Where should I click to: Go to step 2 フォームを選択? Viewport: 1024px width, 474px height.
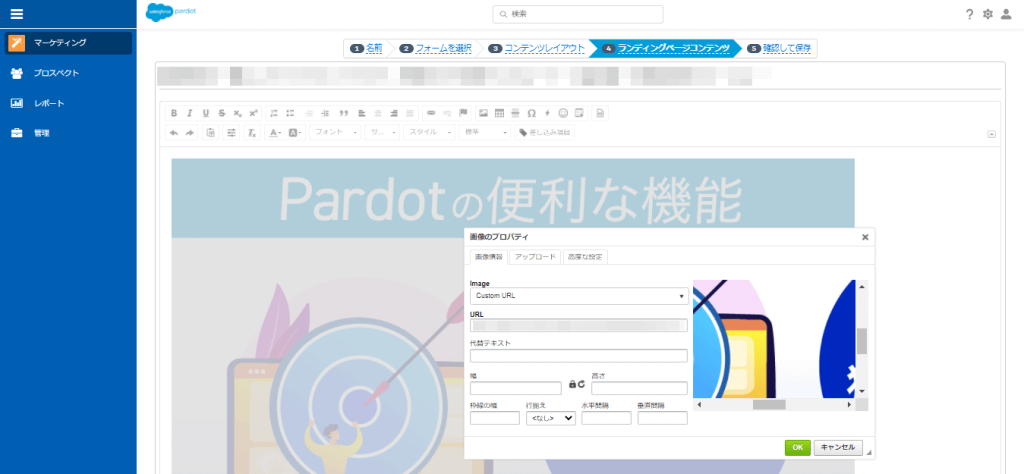coord(436,48)
